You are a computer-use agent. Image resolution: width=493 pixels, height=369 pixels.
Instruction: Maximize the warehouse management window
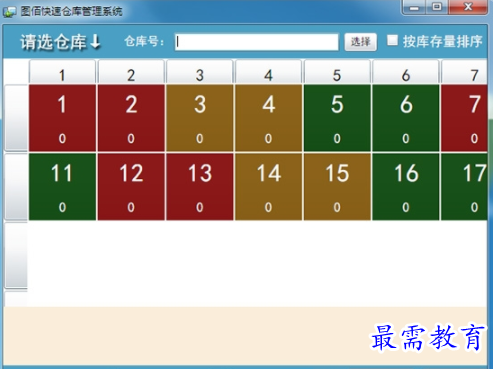[437, 7]
